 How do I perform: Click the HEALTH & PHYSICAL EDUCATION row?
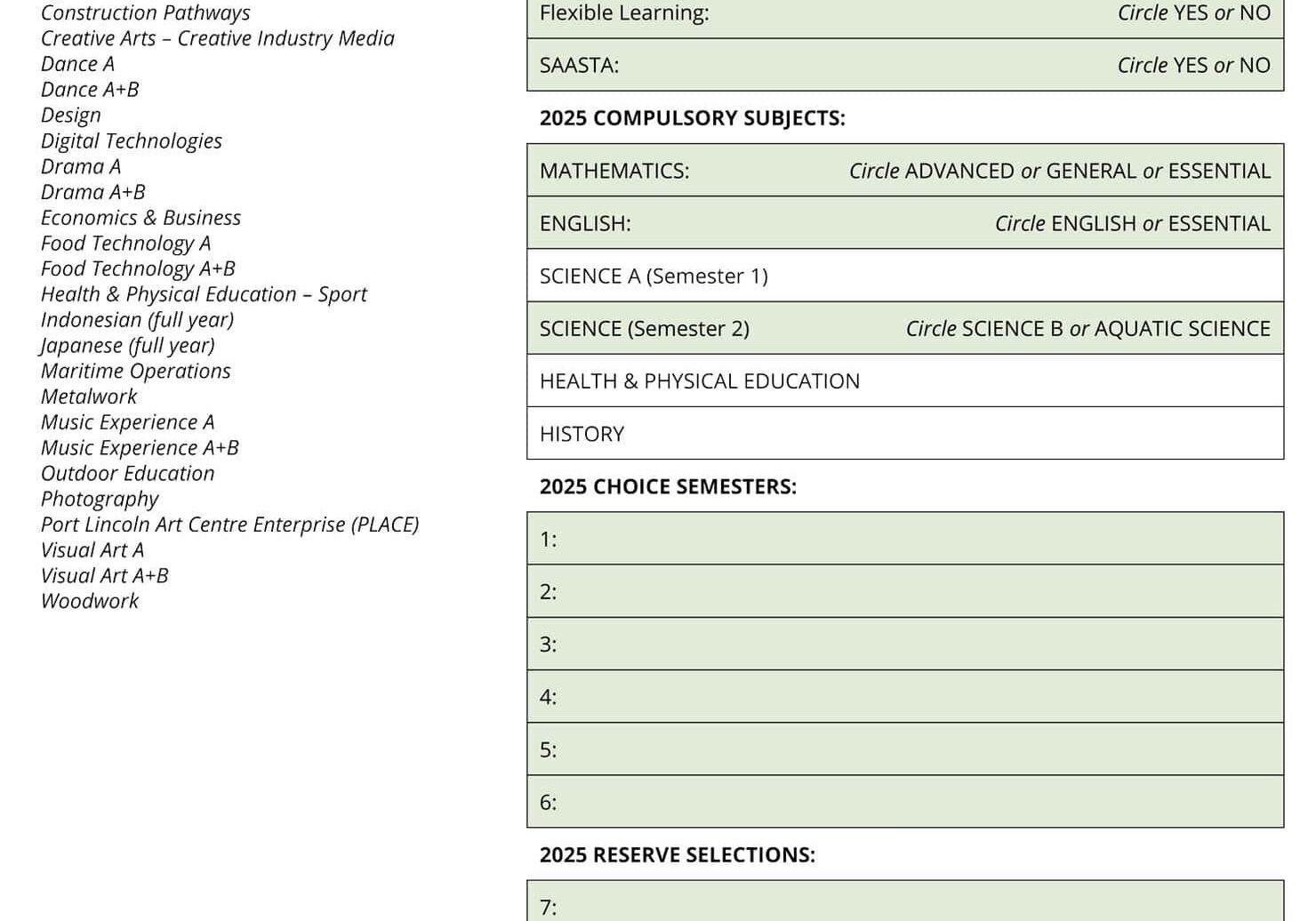click(905, 380)
